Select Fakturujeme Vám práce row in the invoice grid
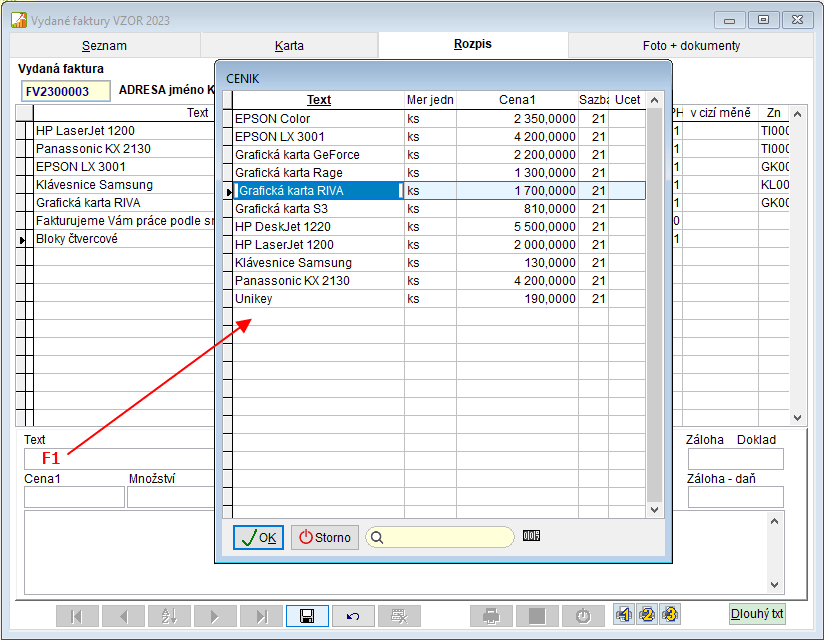 125,221
